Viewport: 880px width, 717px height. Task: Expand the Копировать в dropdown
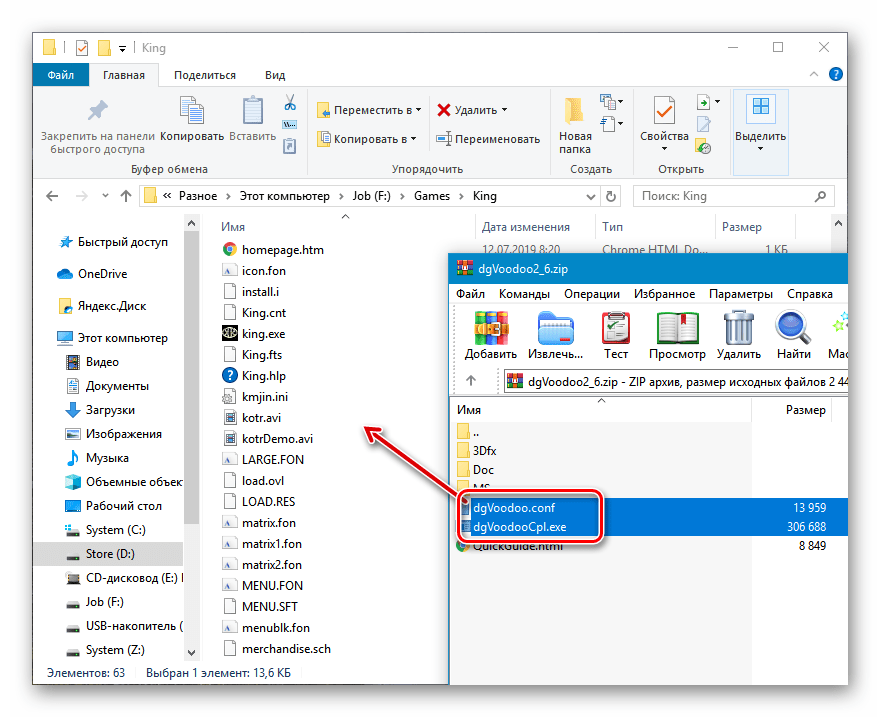click(415, 139)
